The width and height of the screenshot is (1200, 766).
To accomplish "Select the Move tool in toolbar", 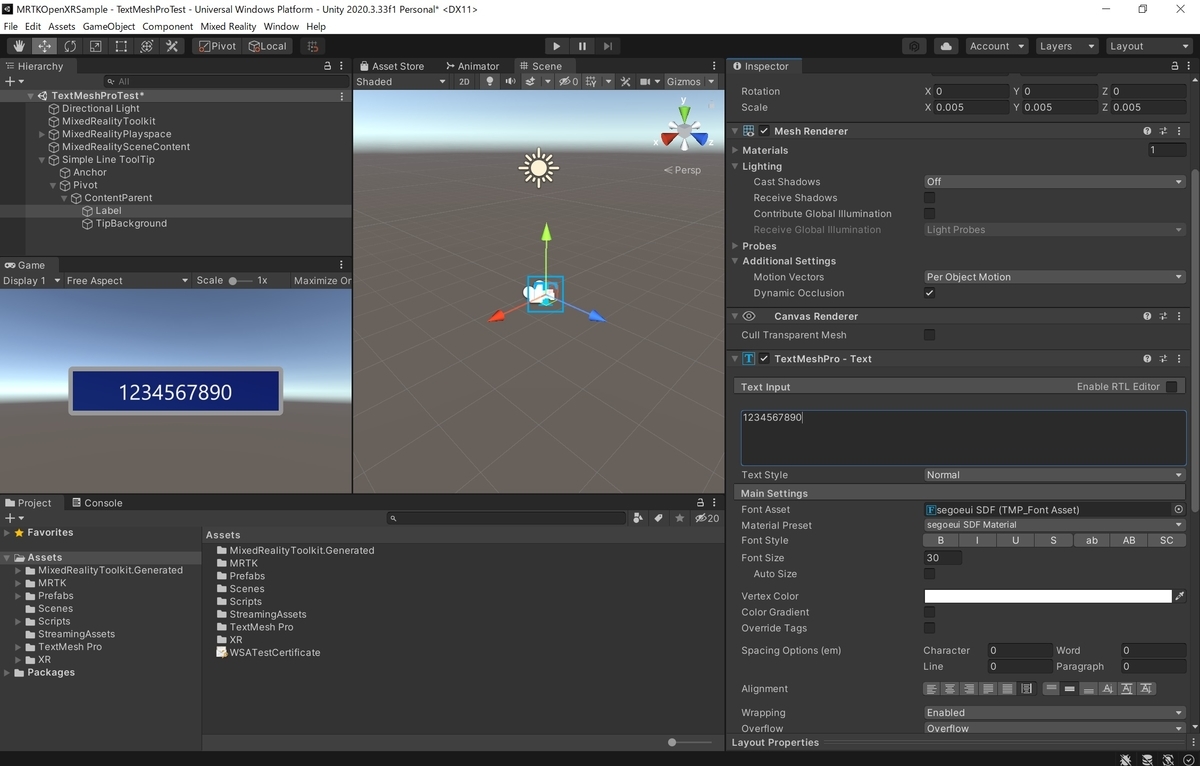I will pos(45,46).
